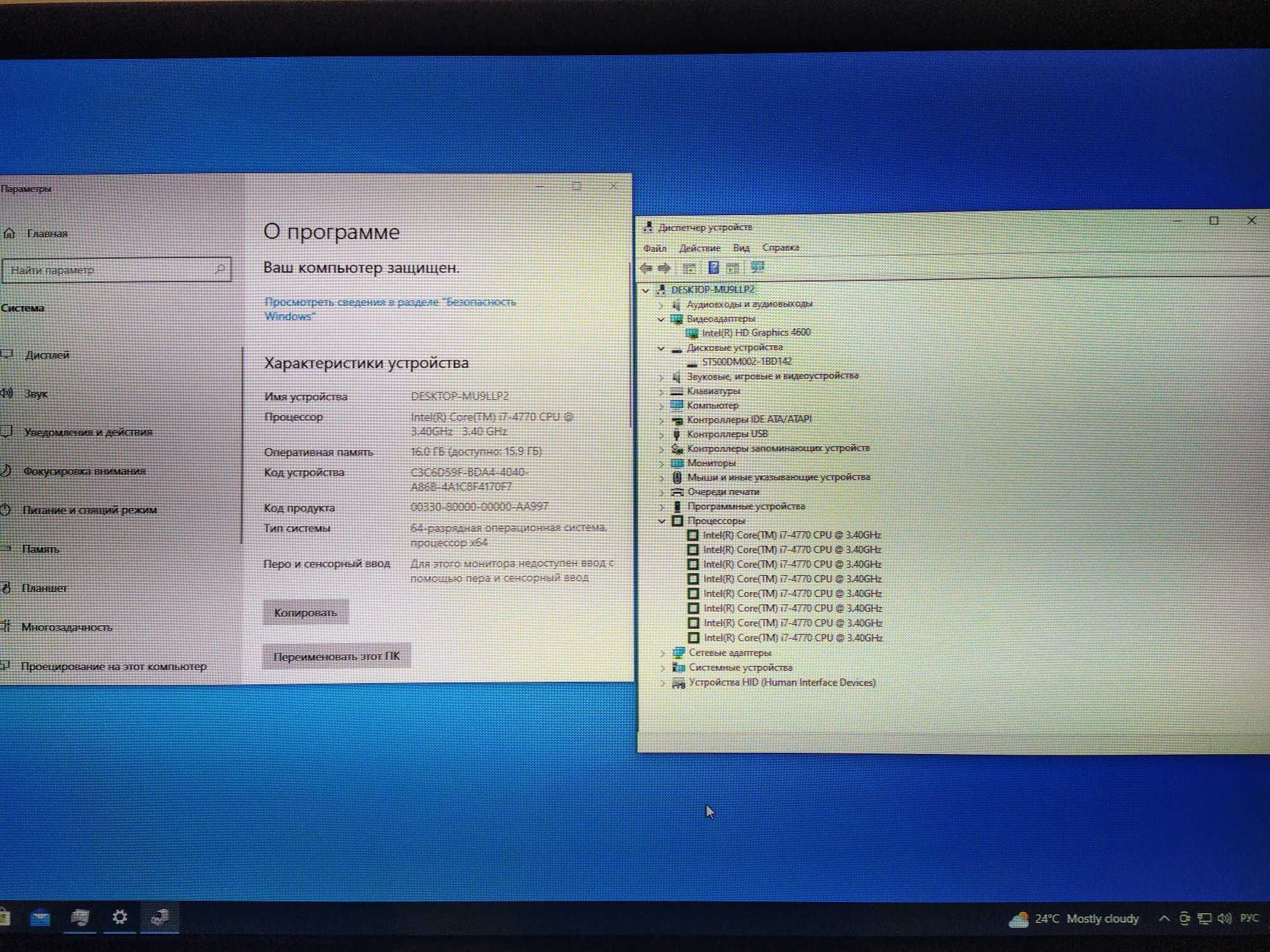Click the Клавиатуры keyboard icon
The width and height of the screenshot is (1270, 952).
(x=677, y=391)
